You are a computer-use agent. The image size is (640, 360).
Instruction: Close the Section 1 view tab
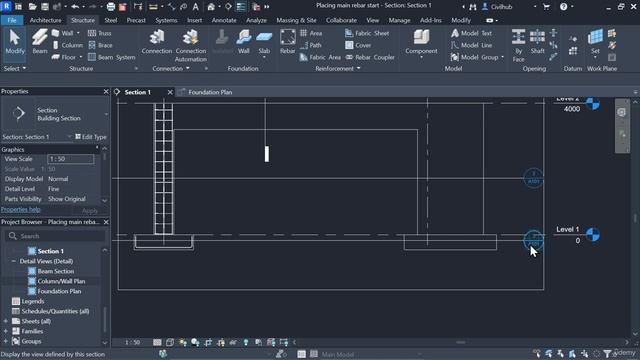tap(170, 92)
